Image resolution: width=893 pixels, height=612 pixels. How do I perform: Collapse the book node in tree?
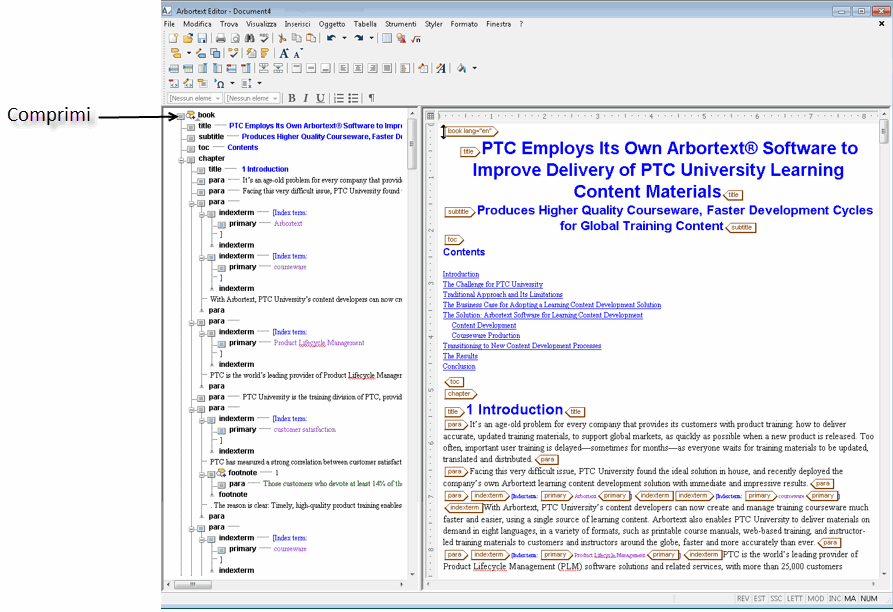click(x=181, y=116)
